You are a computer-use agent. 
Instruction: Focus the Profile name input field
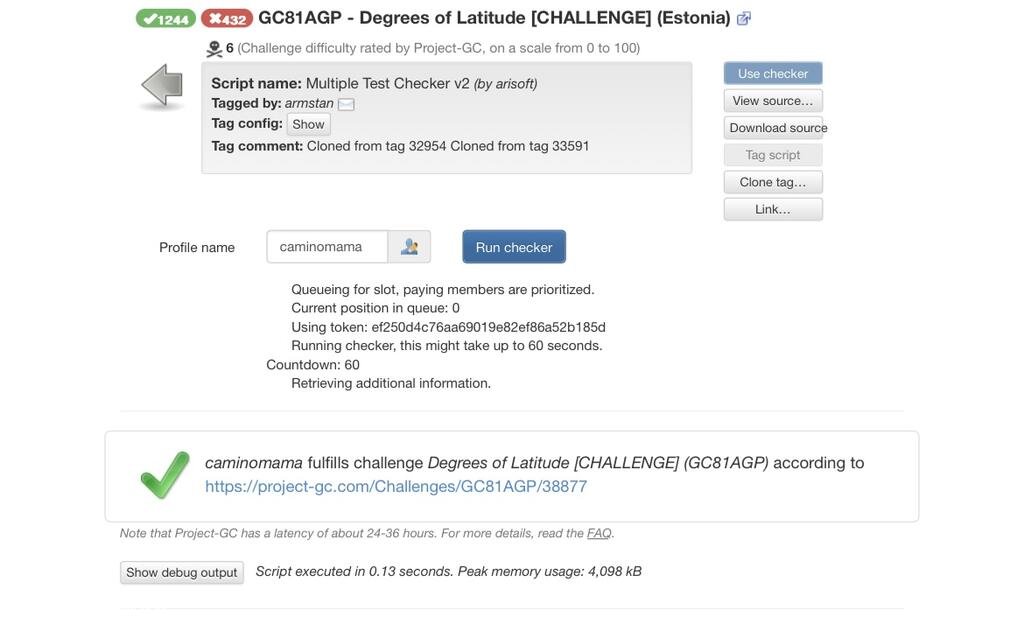327,247
